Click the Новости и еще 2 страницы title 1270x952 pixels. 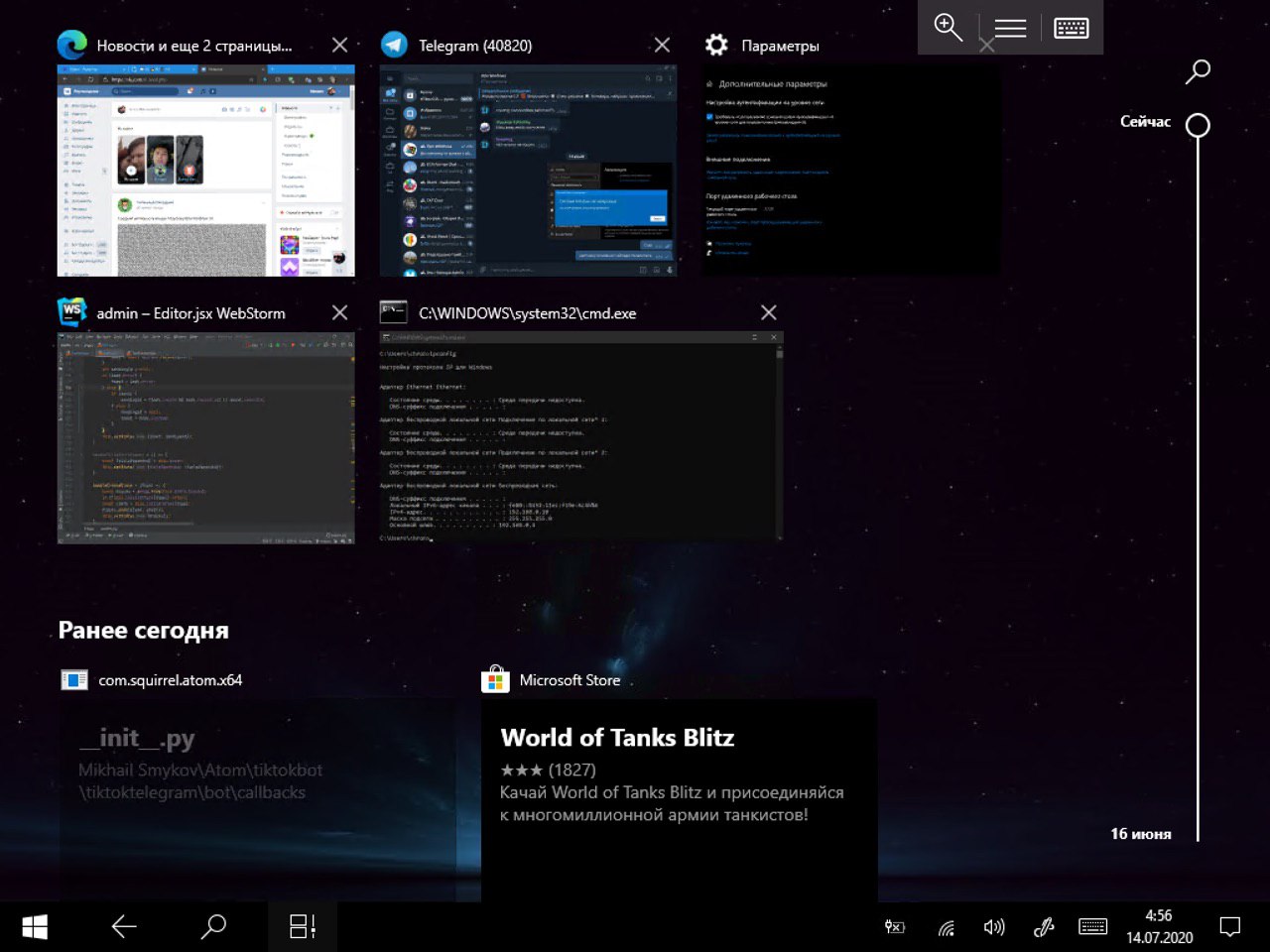(194, 46)
